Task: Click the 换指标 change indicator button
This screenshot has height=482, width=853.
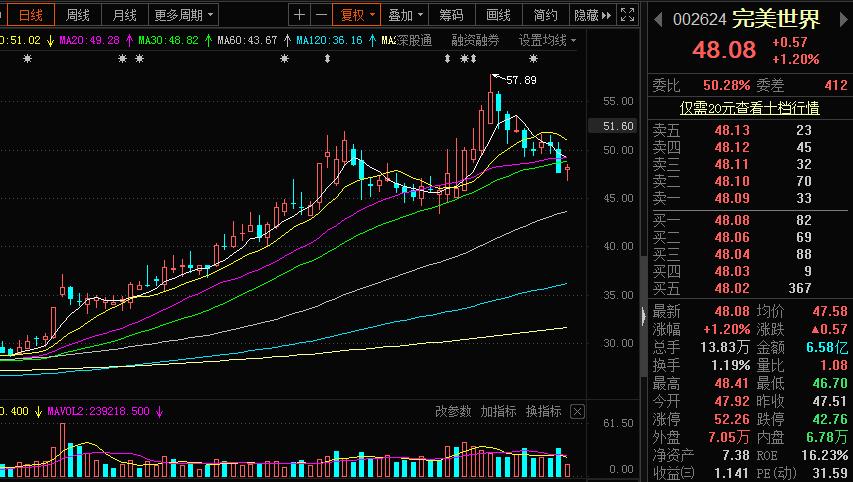Action: (x=544, y=411)
